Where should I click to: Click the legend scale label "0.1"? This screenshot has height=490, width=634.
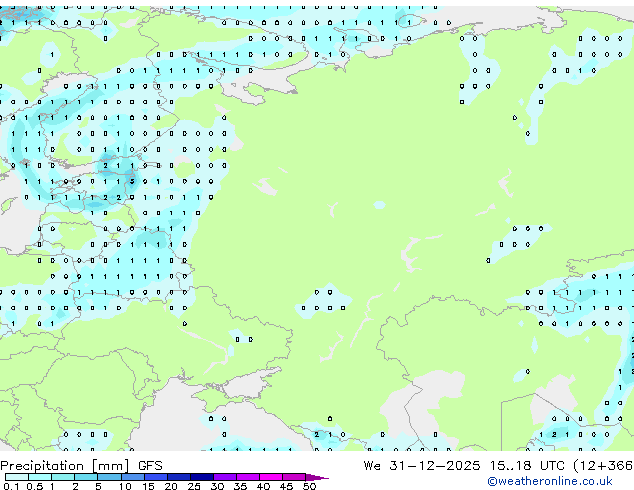[x=11, y=486]
